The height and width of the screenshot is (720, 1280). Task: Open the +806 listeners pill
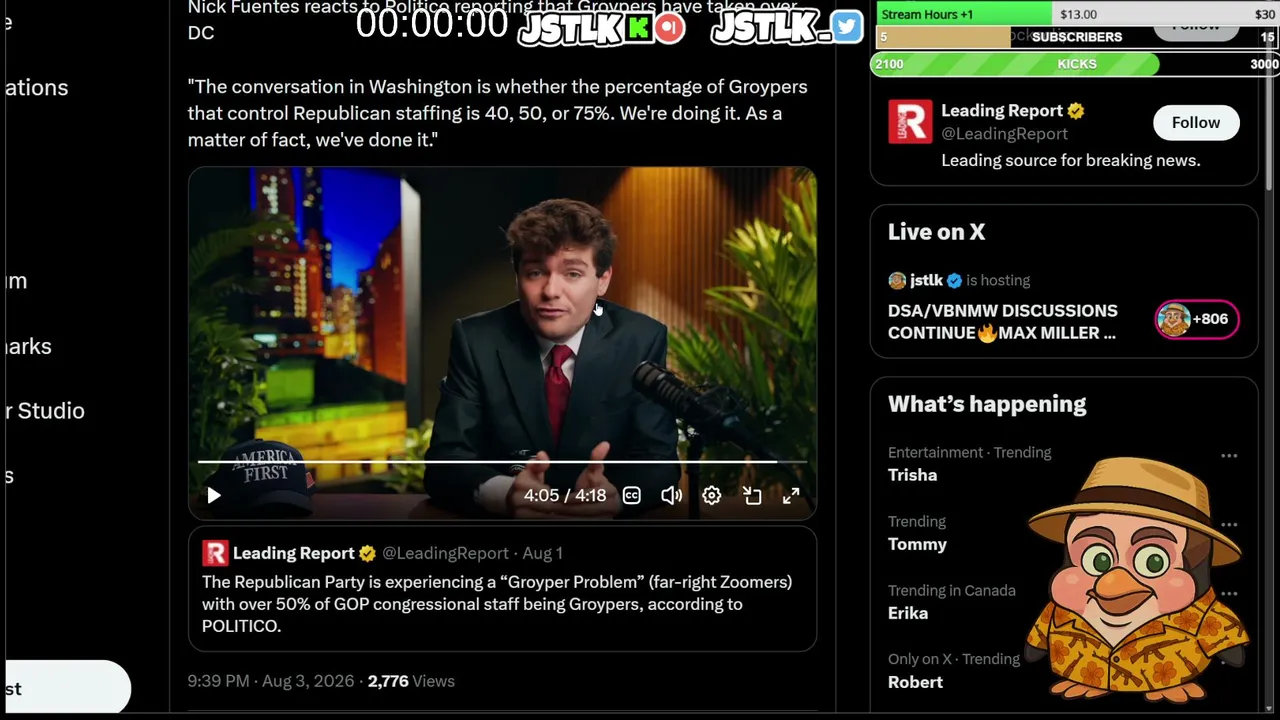coord(1197,319)
